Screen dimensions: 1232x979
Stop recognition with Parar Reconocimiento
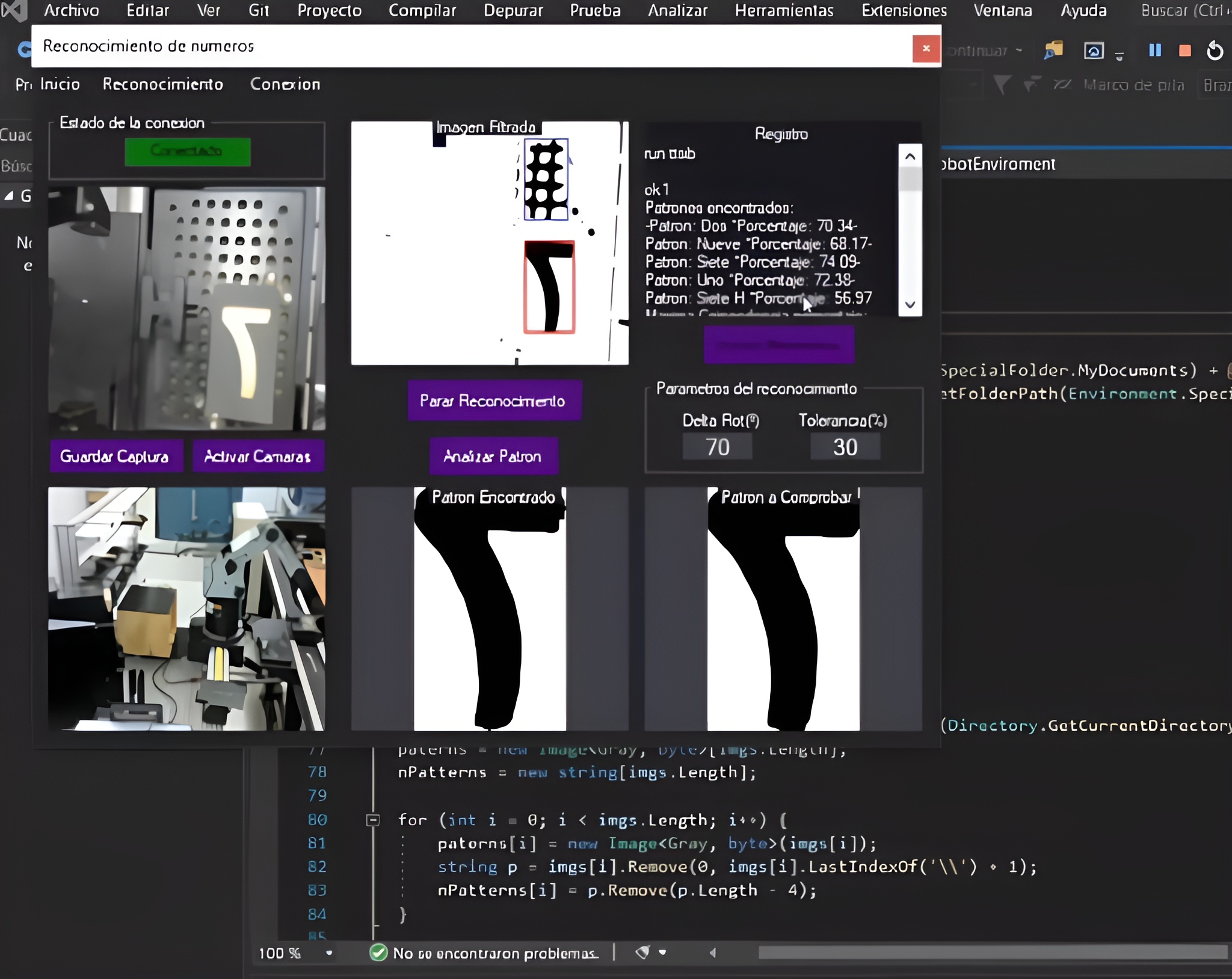tap(494, 400)
